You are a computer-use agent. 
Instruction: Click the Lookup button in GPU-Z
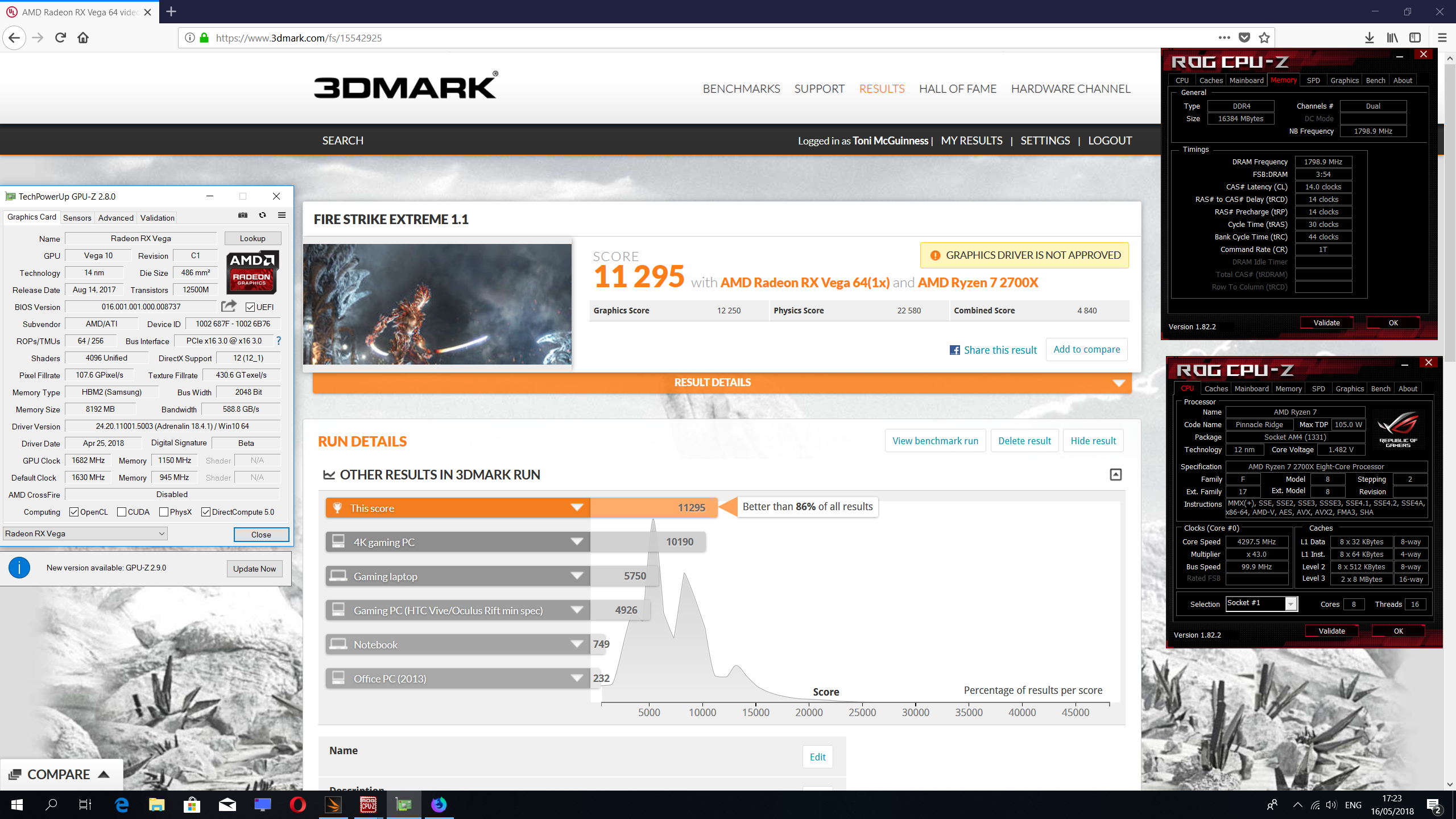(x=253, y=239)
